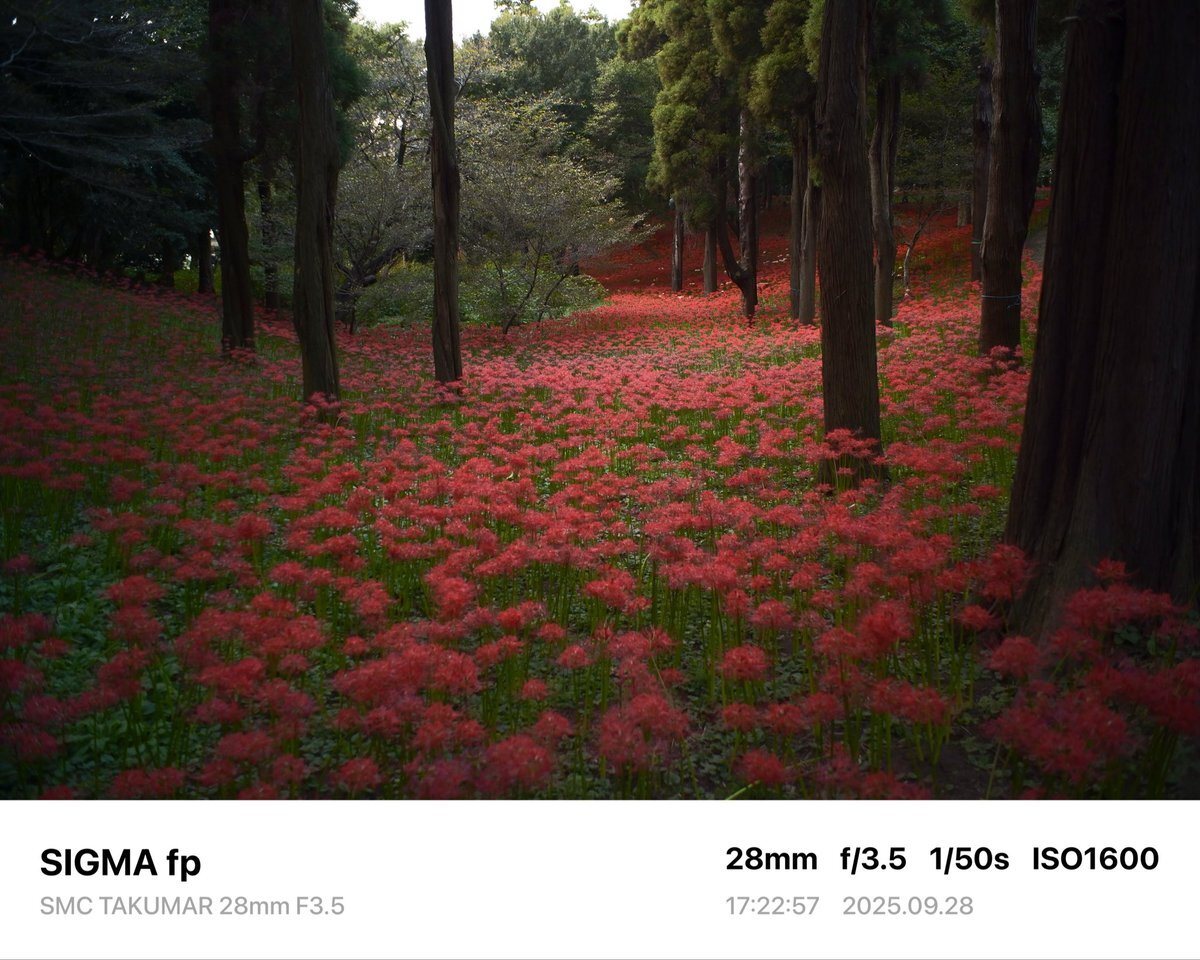Click the slender tree trunk below the sky patch
This screenshot has width=1200, height=960.
pyautogui.click(x=443, y=190)
